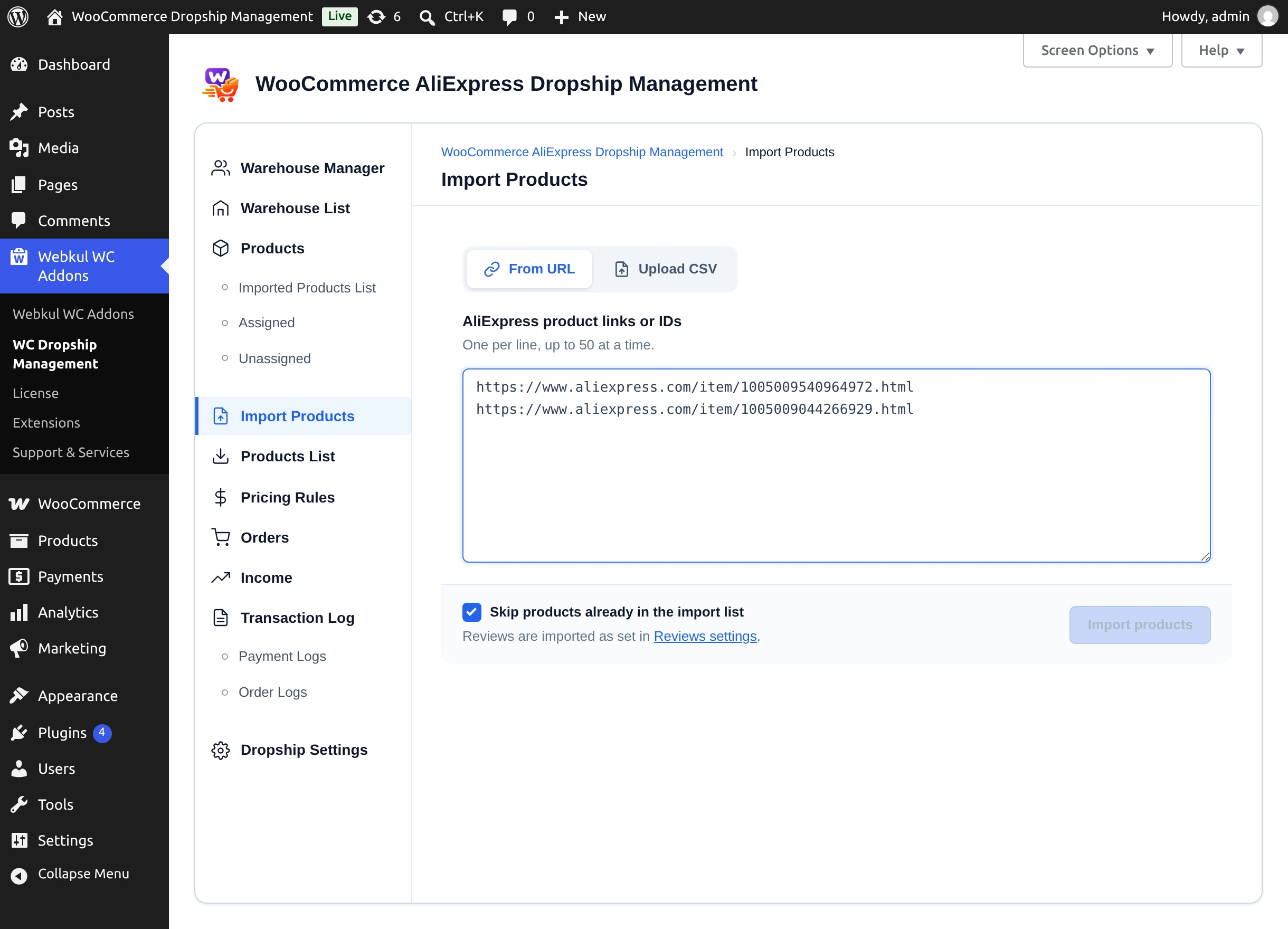Open Order Logs submenu
The width and height of the screenshot is (1288, 929).
click(x=272, y=691)
